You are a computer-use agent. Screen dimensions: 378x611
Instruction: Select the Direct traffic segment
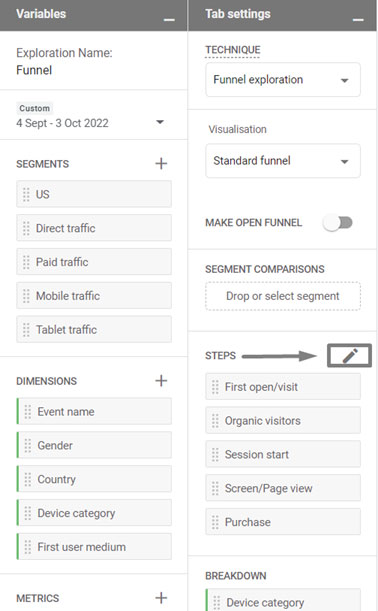point(94,228)
